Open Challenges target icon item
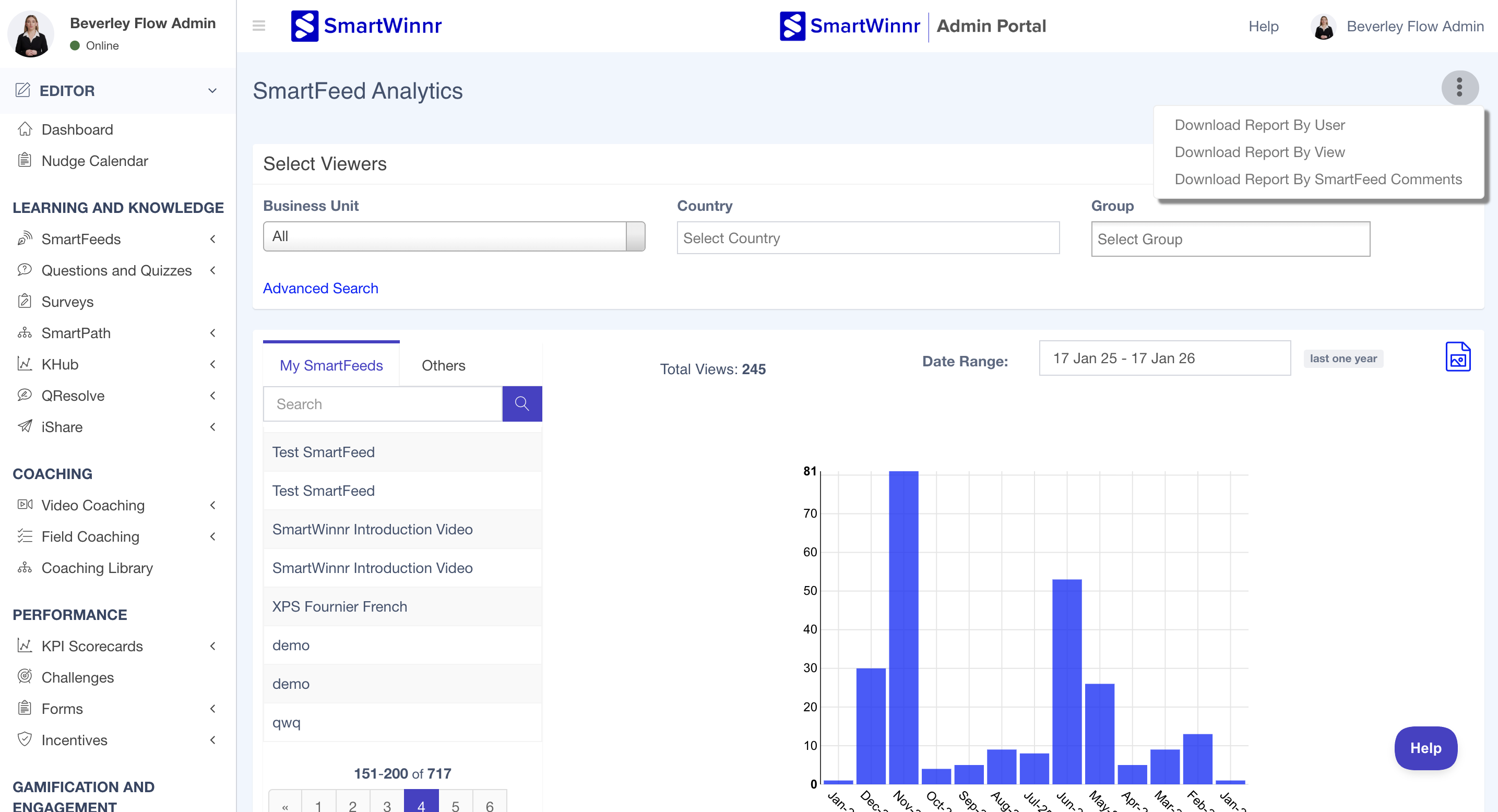 point(25,676)
